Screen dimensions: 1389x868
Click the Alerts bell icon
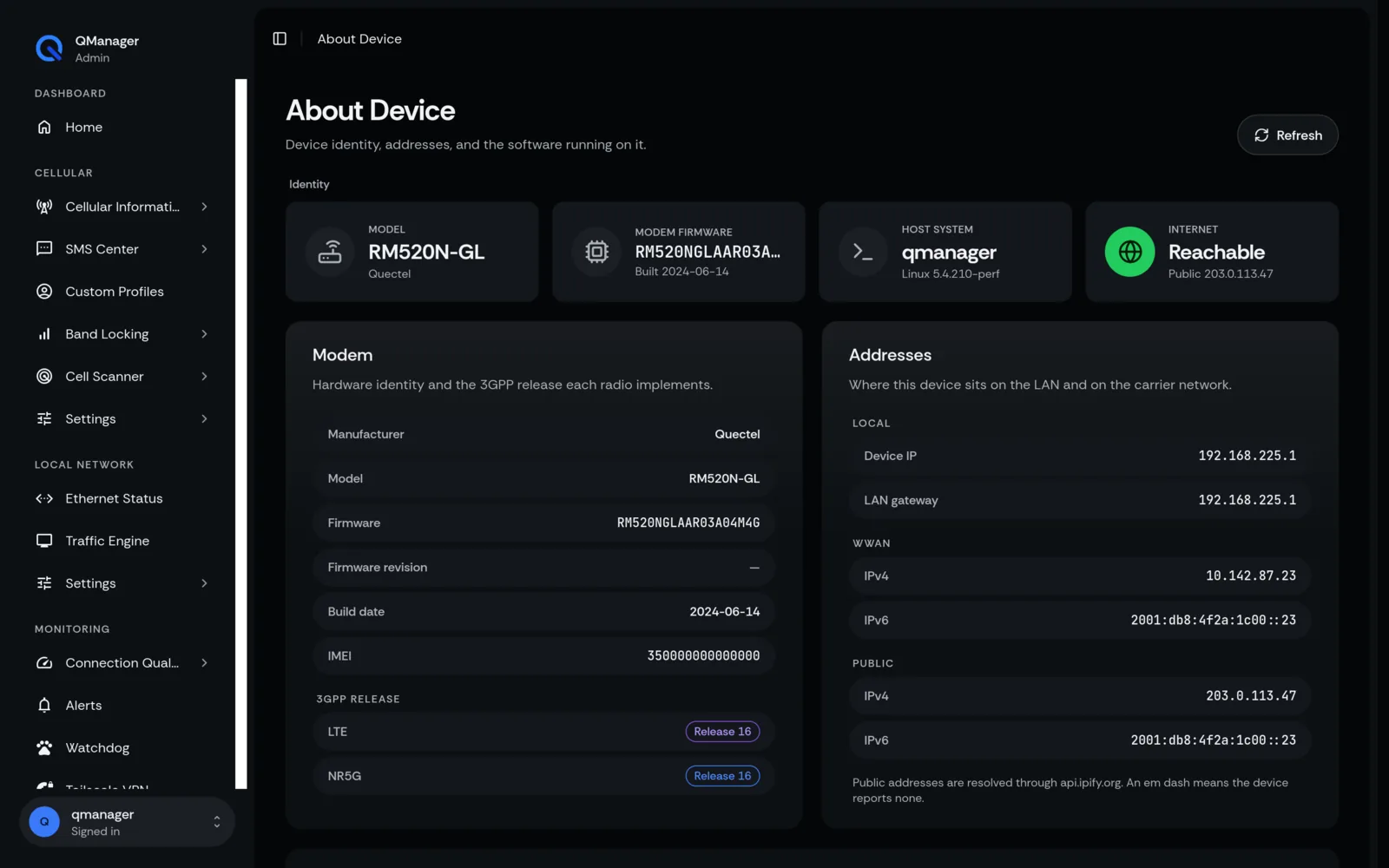click(44, 706)
